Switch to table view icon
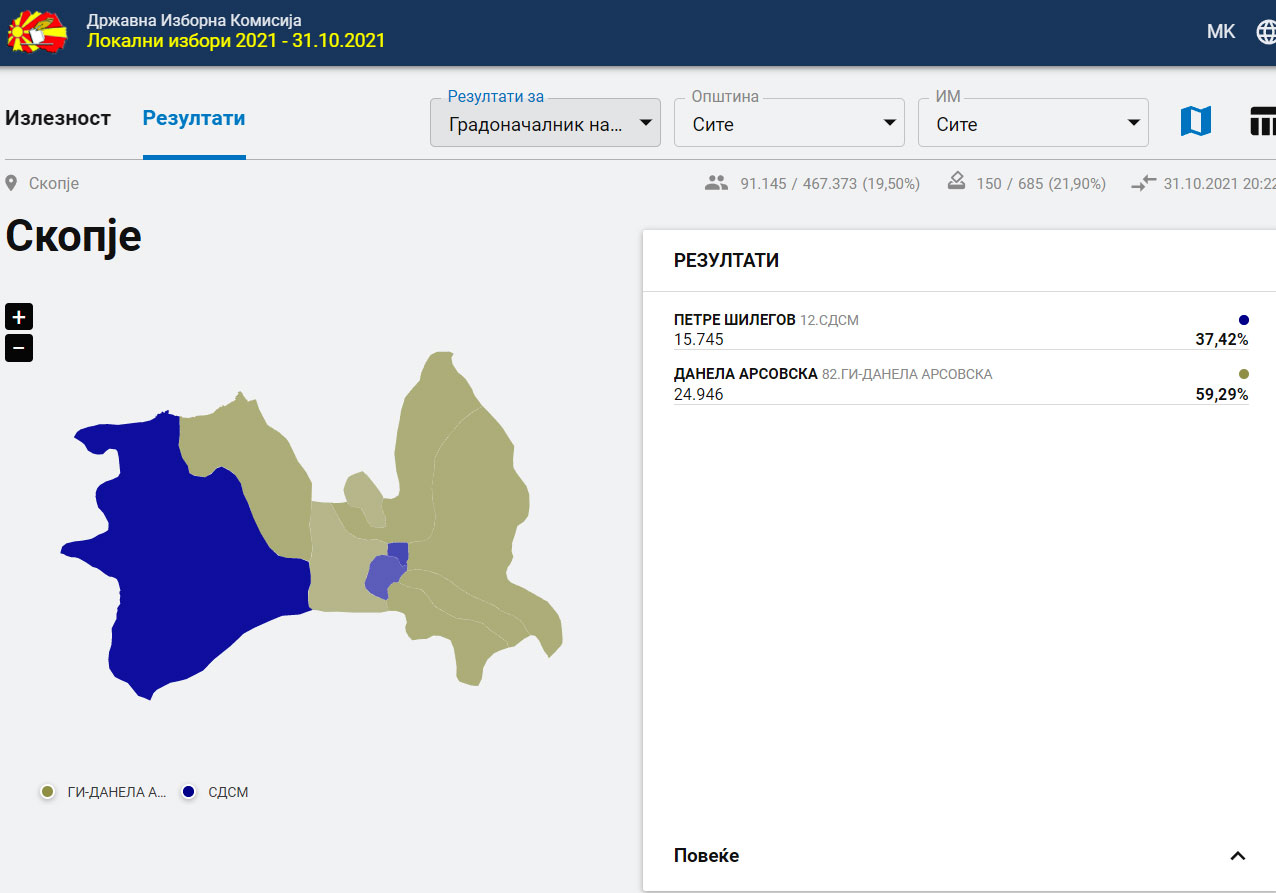The height and width of the screenshot is (893, 1276). [1263, 122]
